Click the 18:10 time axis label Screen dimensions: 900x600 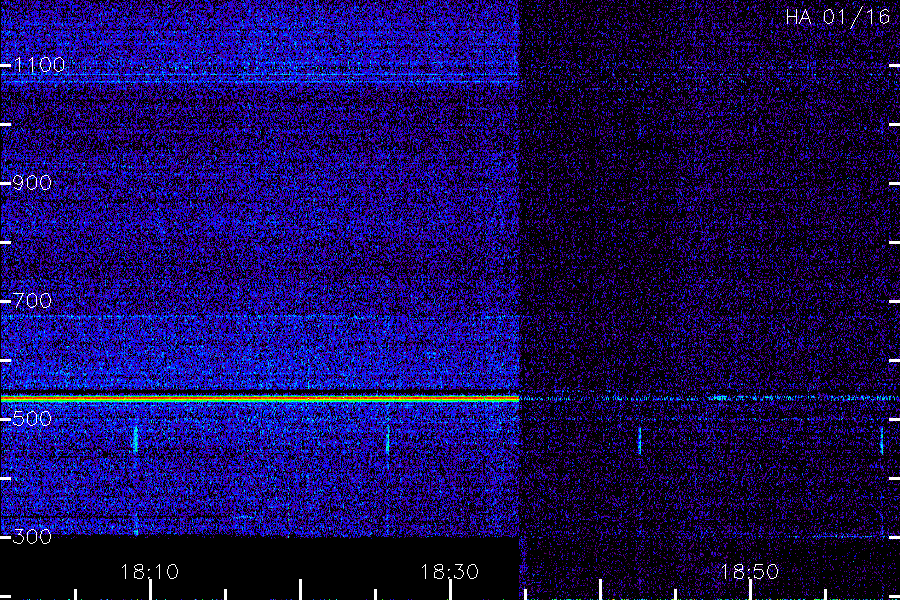click(x=150, y=572)
